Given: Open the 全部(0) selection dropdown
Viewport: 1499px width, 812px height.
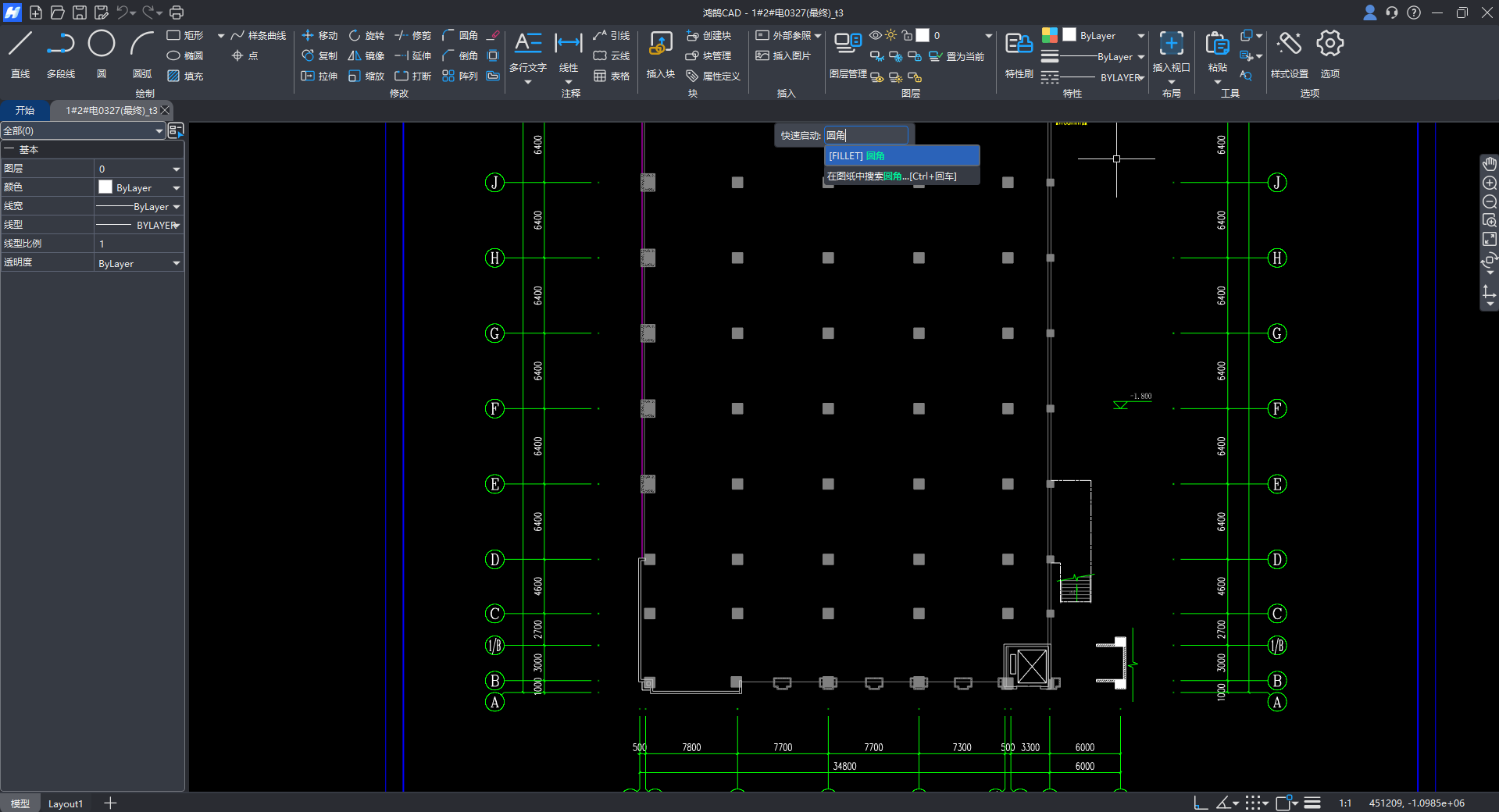Looking at the screenshot, I should [x=83, y=130].
